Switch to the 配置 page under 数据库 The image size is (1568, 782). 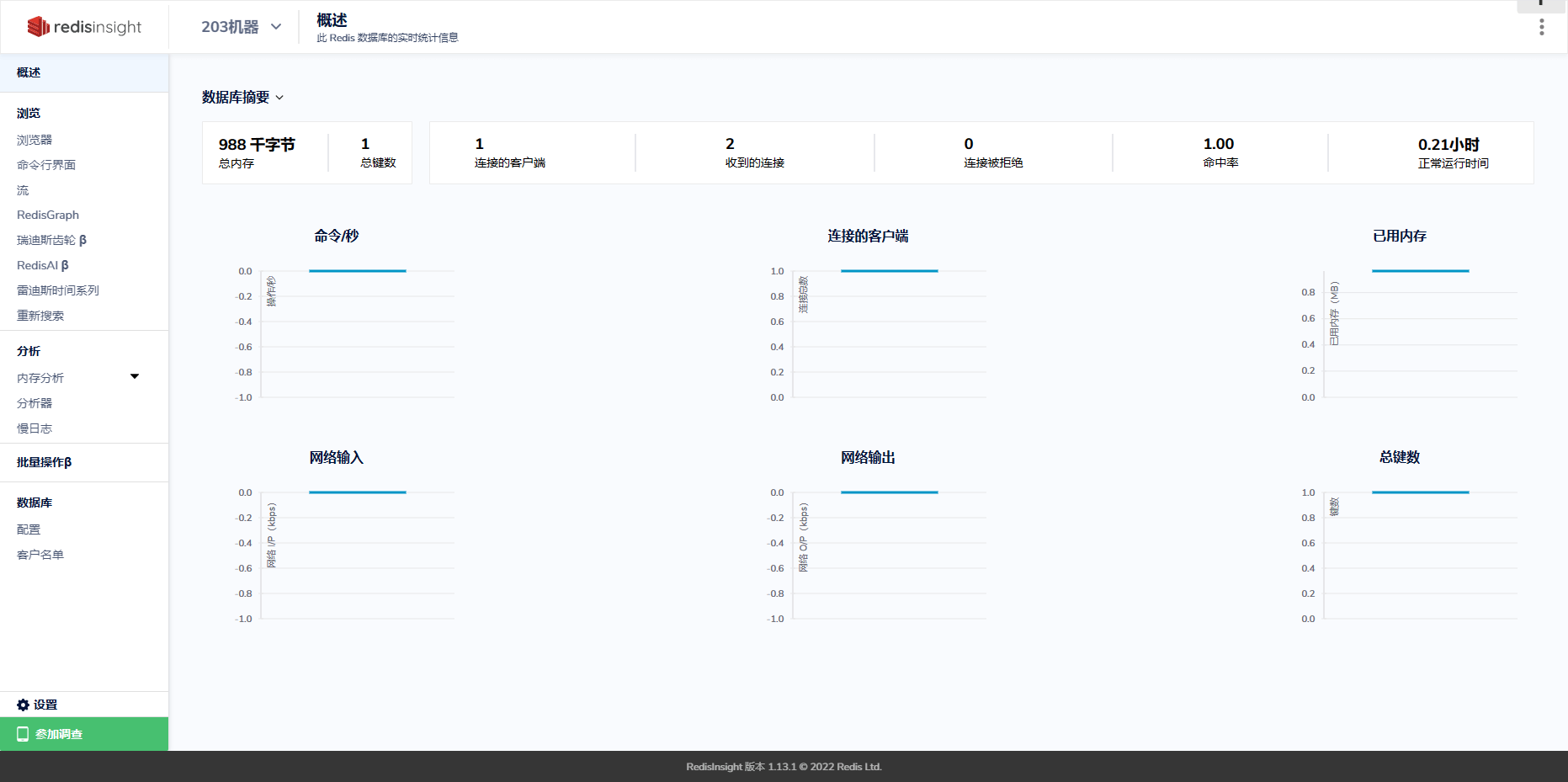pyautogui.click(x=28, y=529)
